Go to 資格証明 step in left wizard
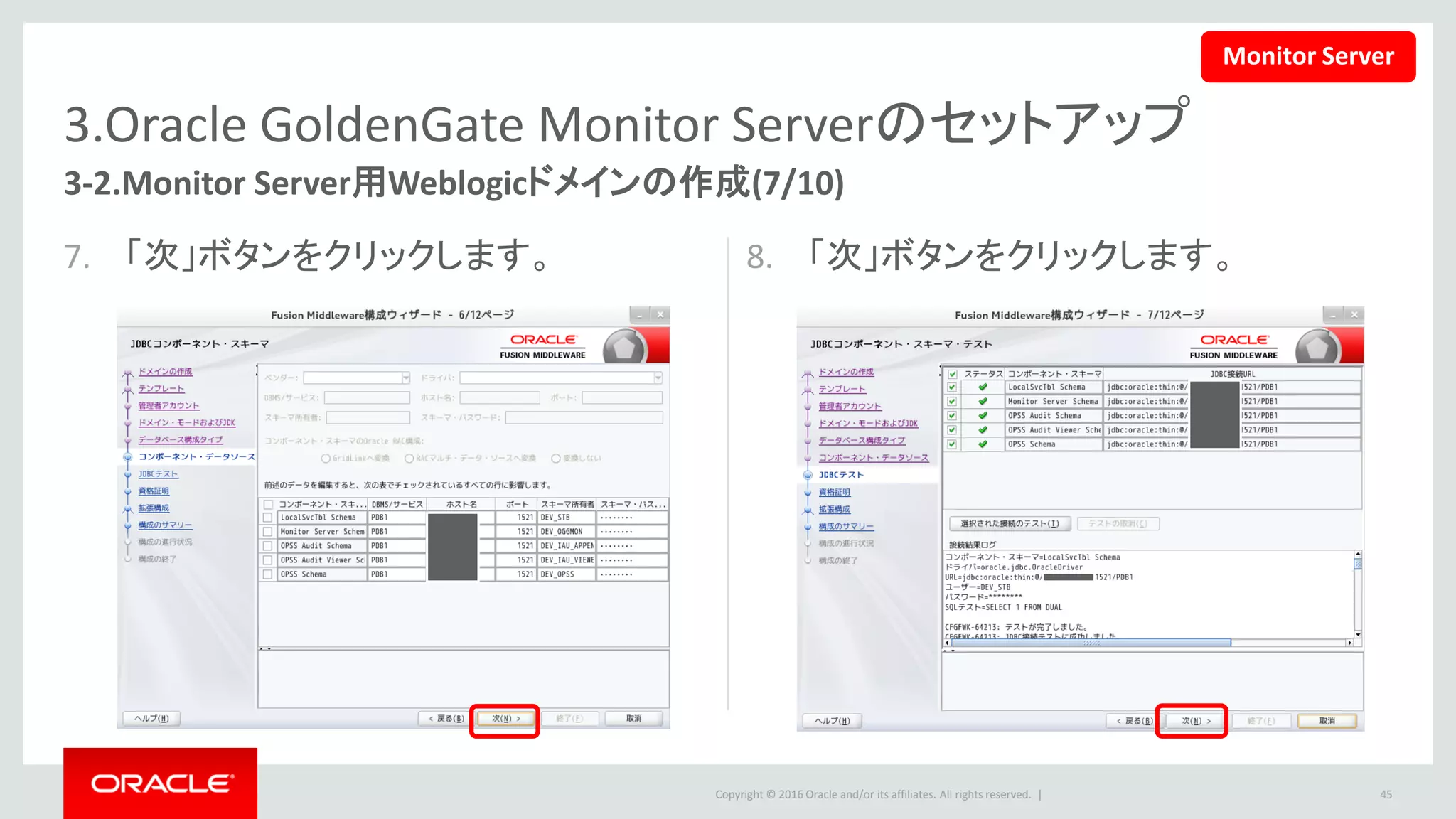 (x=154, y=491)
